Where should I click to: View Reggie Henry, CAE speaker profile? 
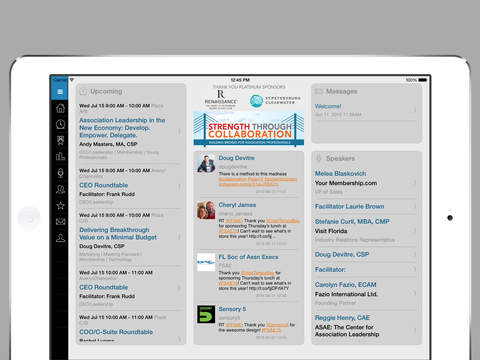342,318
